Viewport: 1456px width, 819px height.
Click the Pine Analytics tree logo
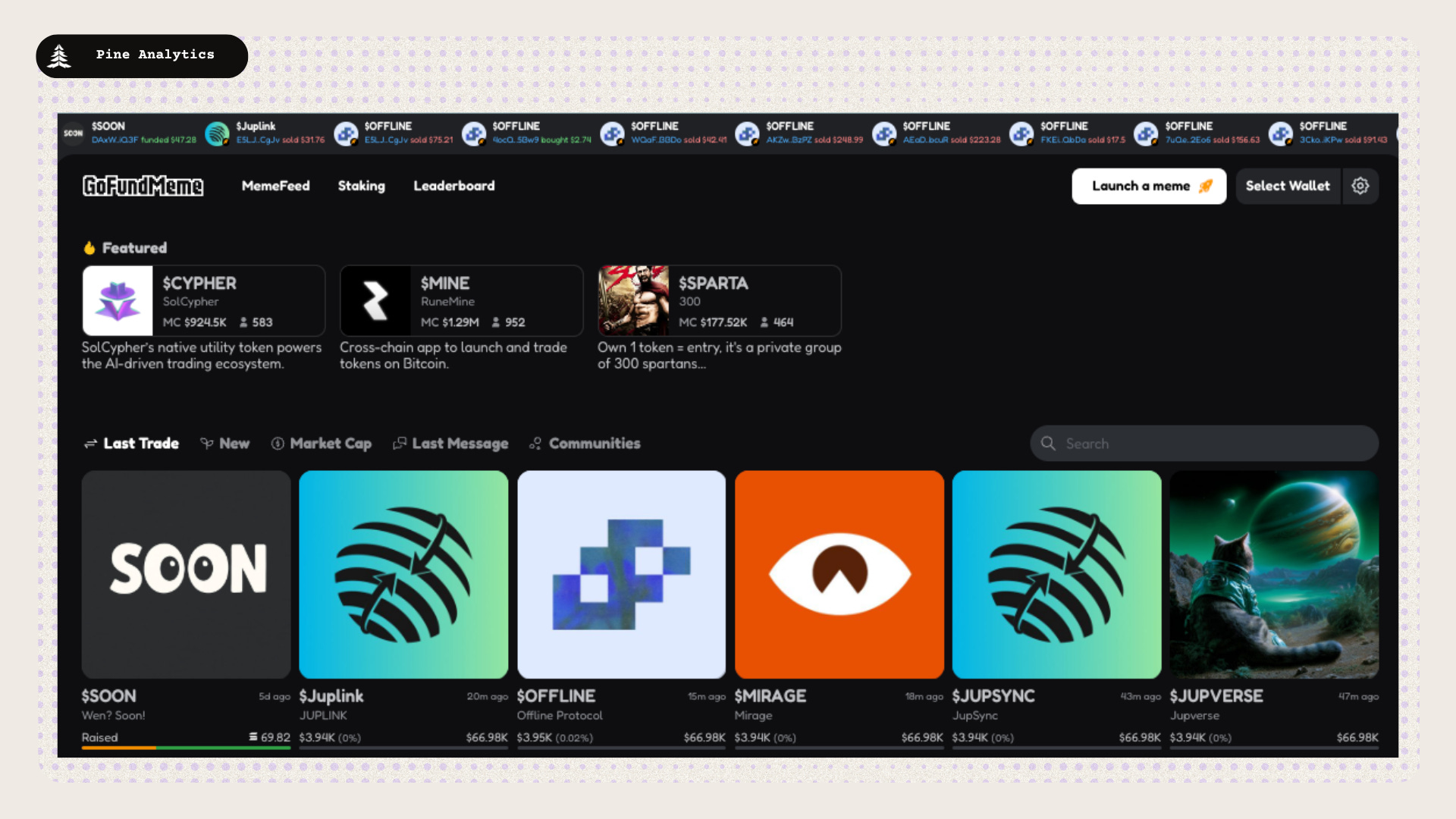[59, 56]
